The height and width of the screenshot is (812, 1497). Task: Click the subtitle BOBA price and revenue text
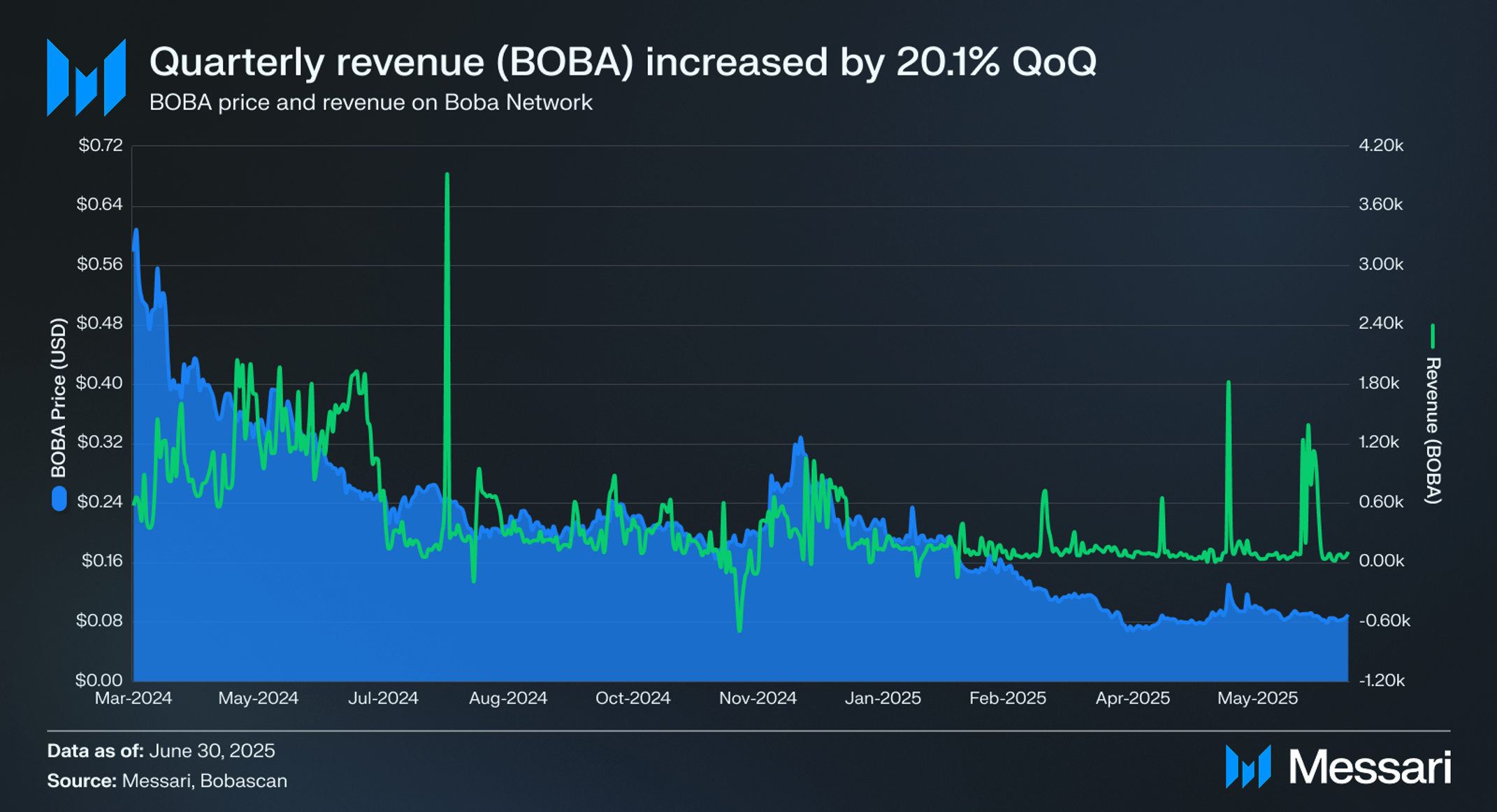pos(371,103)
